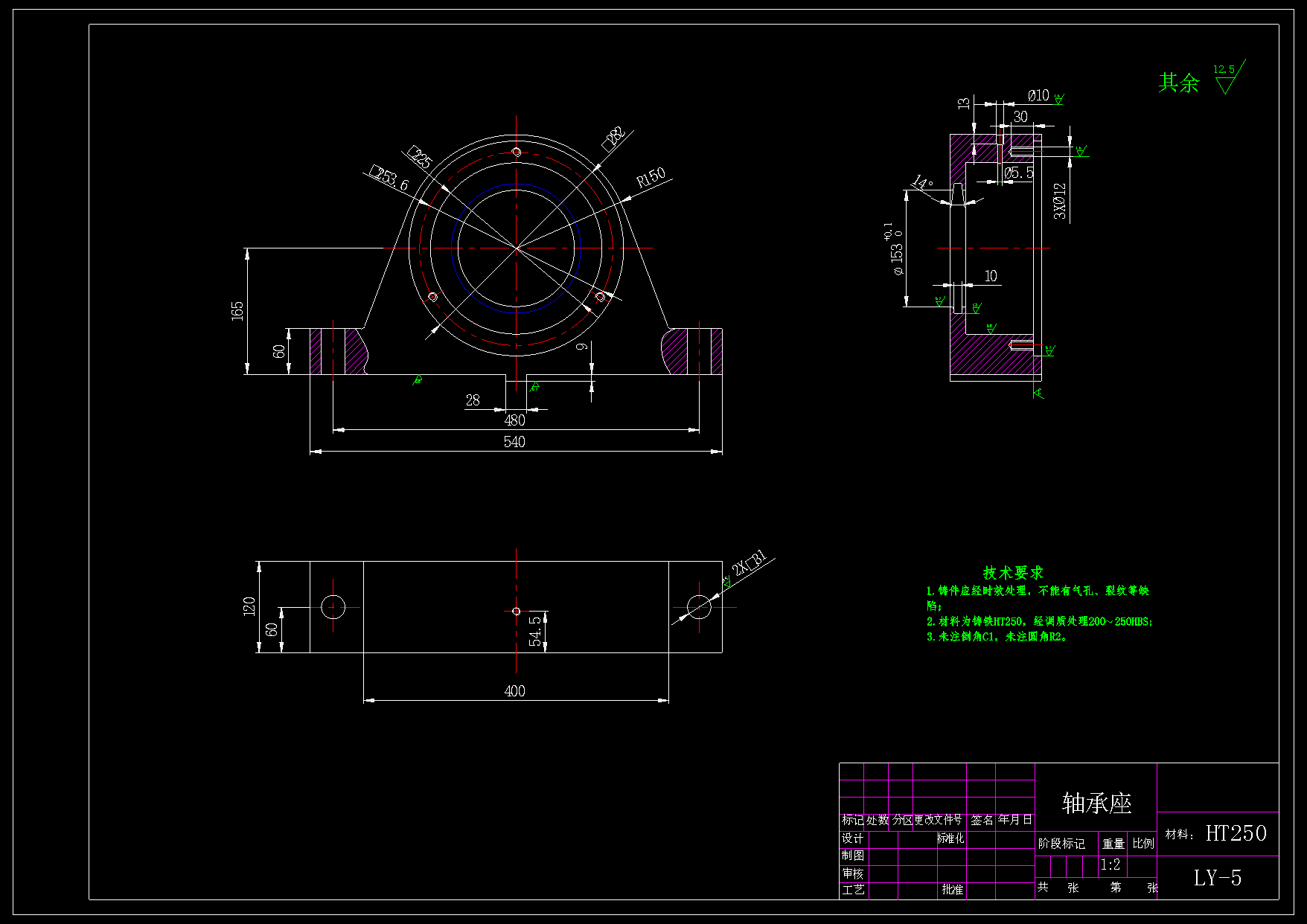Viewport: 1307px width, 924px height.
Task: Select the 签名 column header
Action: click(982, 820)
